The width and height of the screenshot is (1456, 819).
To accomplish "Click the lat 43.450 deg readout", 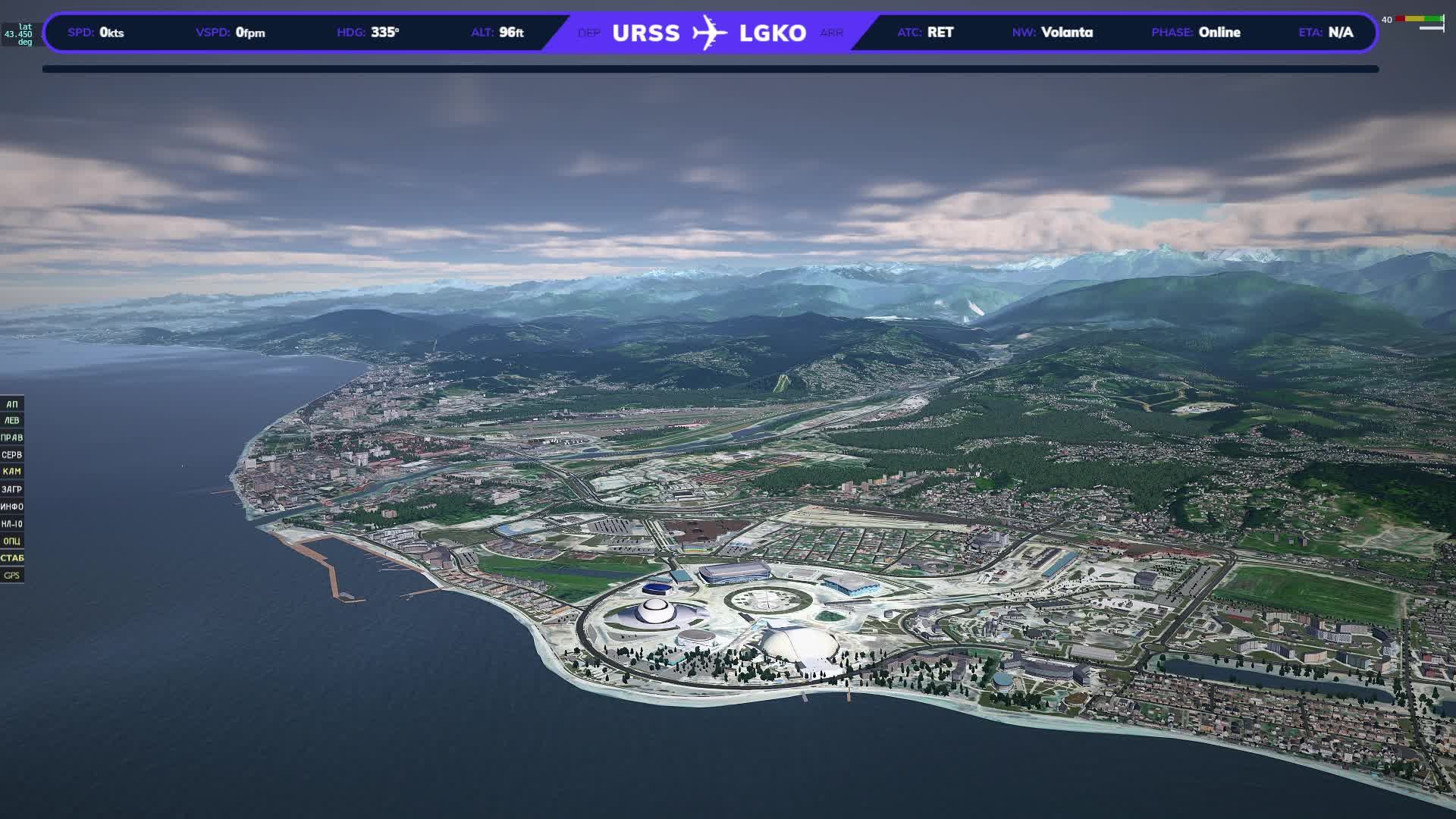I will click(20, 34).
